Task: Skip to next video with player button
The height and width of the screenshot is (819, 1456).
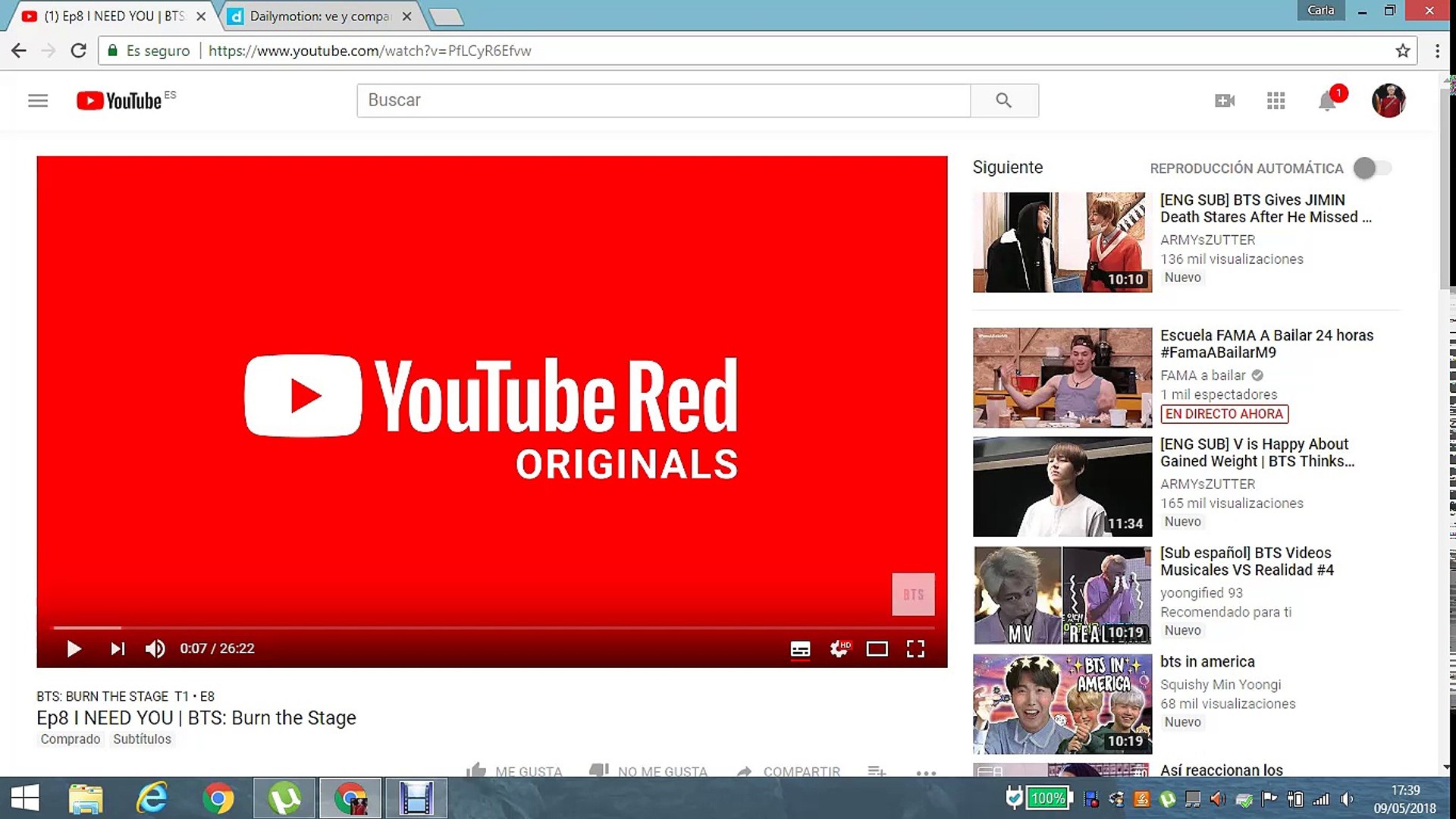Action: click(x=118, y=648)
